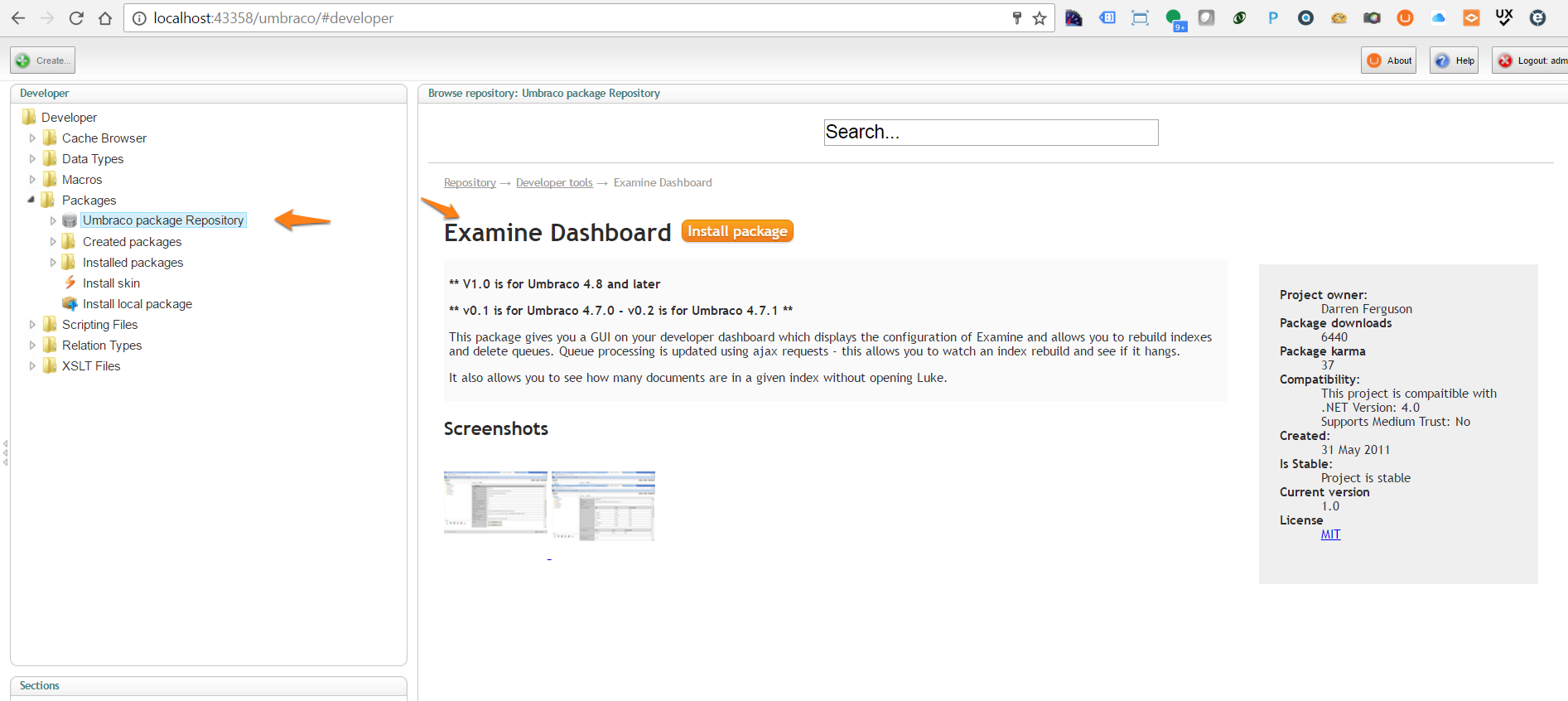The height and width of the screenshot is (701, 1568).
Task: Expand the Cache Browser node
Action: point(32,138)
